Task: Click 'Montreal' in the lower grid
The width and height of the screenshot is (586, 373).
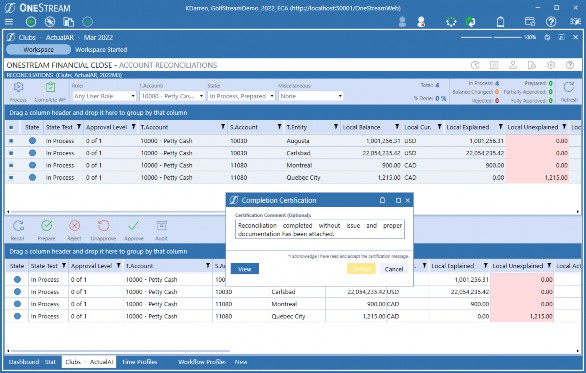Action: point(284,304)
